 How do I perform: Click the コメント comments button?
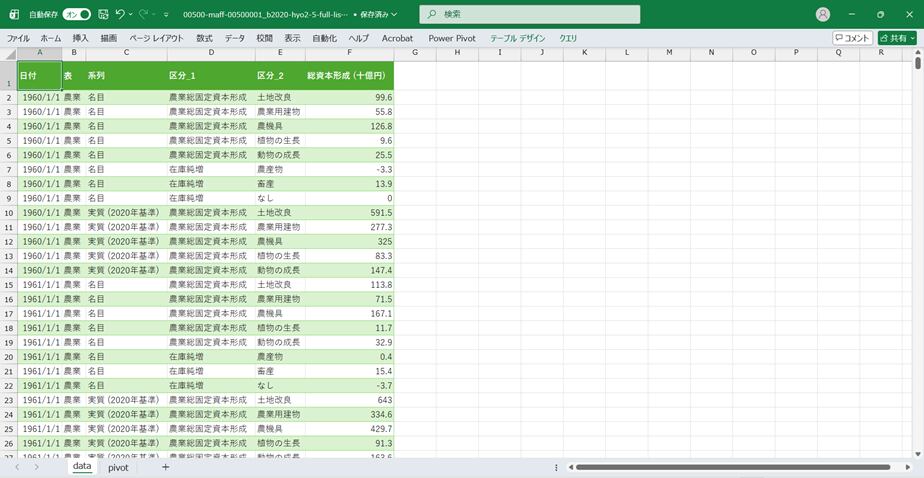(852, 38)
